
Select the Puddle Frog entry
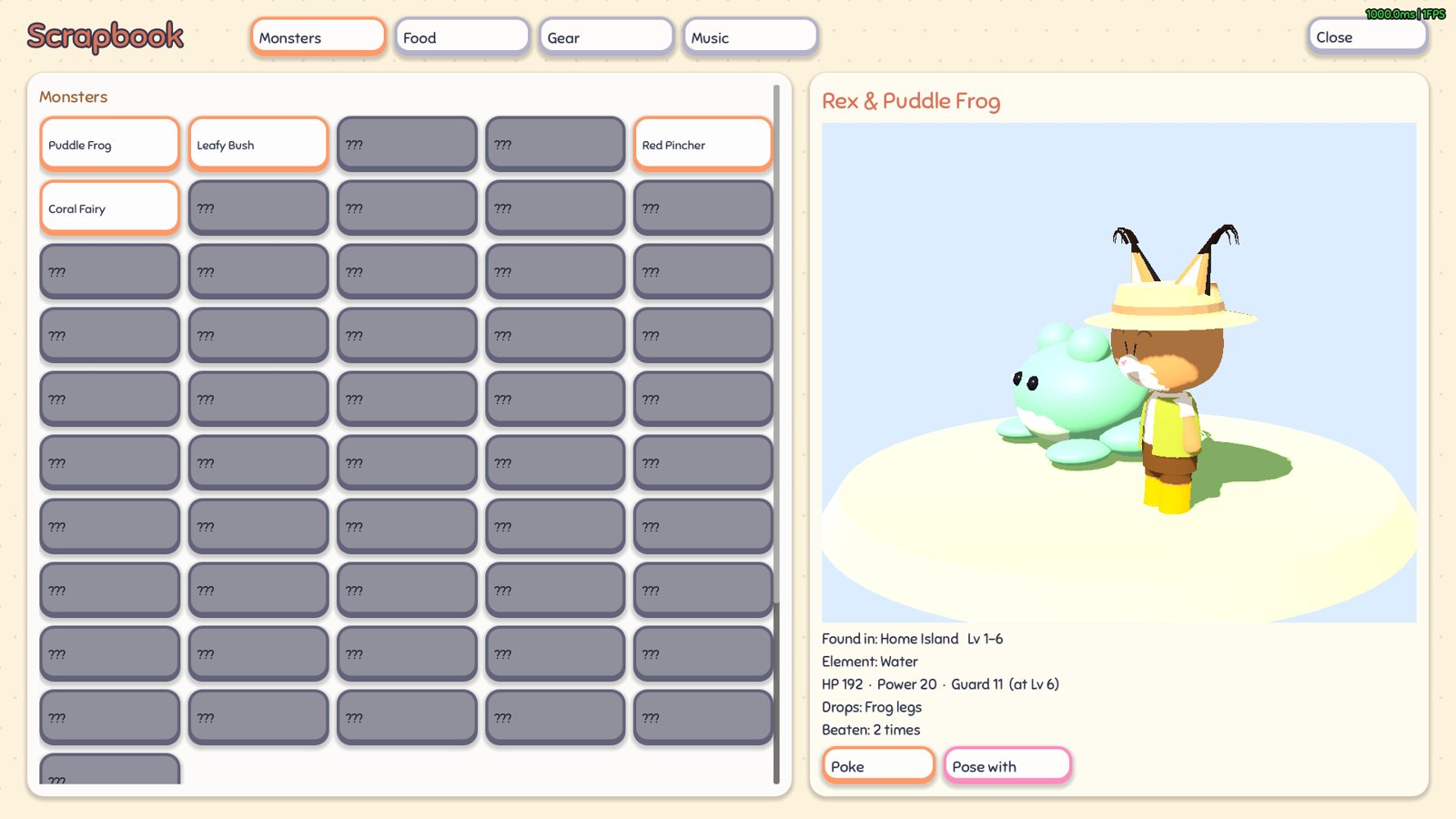click(x=109, y=145)
